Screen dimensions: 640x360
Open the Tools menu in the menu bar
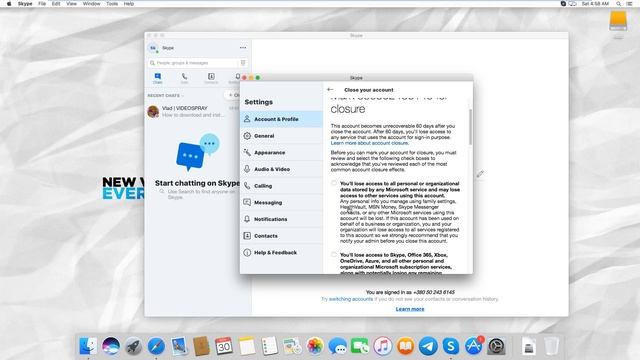tap(112, 4)
